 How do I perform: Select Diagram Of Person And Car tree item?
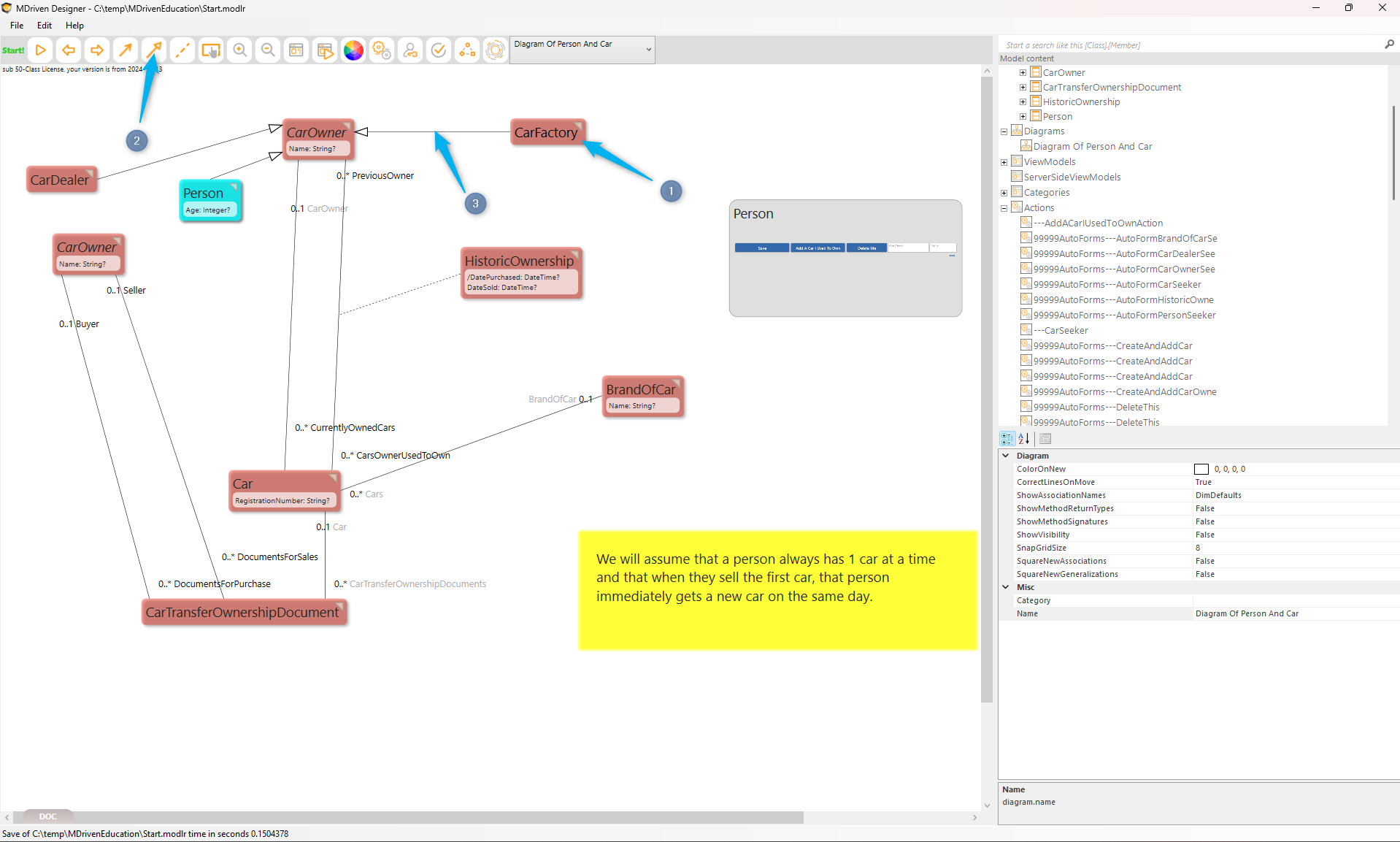coord(1092,147)
